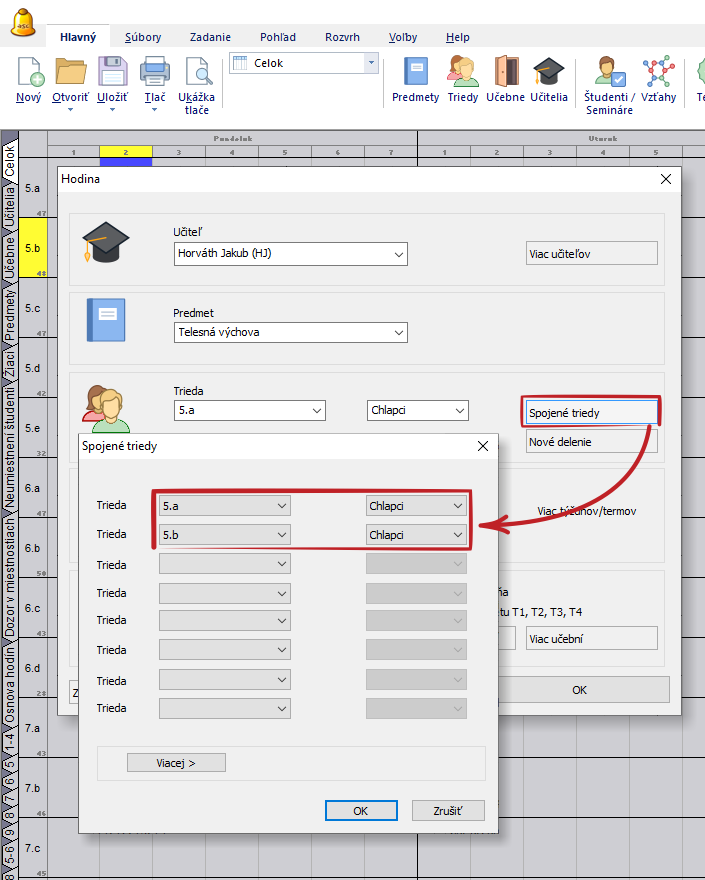The height and width of the screenshot is (880, 705).
Task: Click the Viacej > button
Action: [x=176, y=763]
